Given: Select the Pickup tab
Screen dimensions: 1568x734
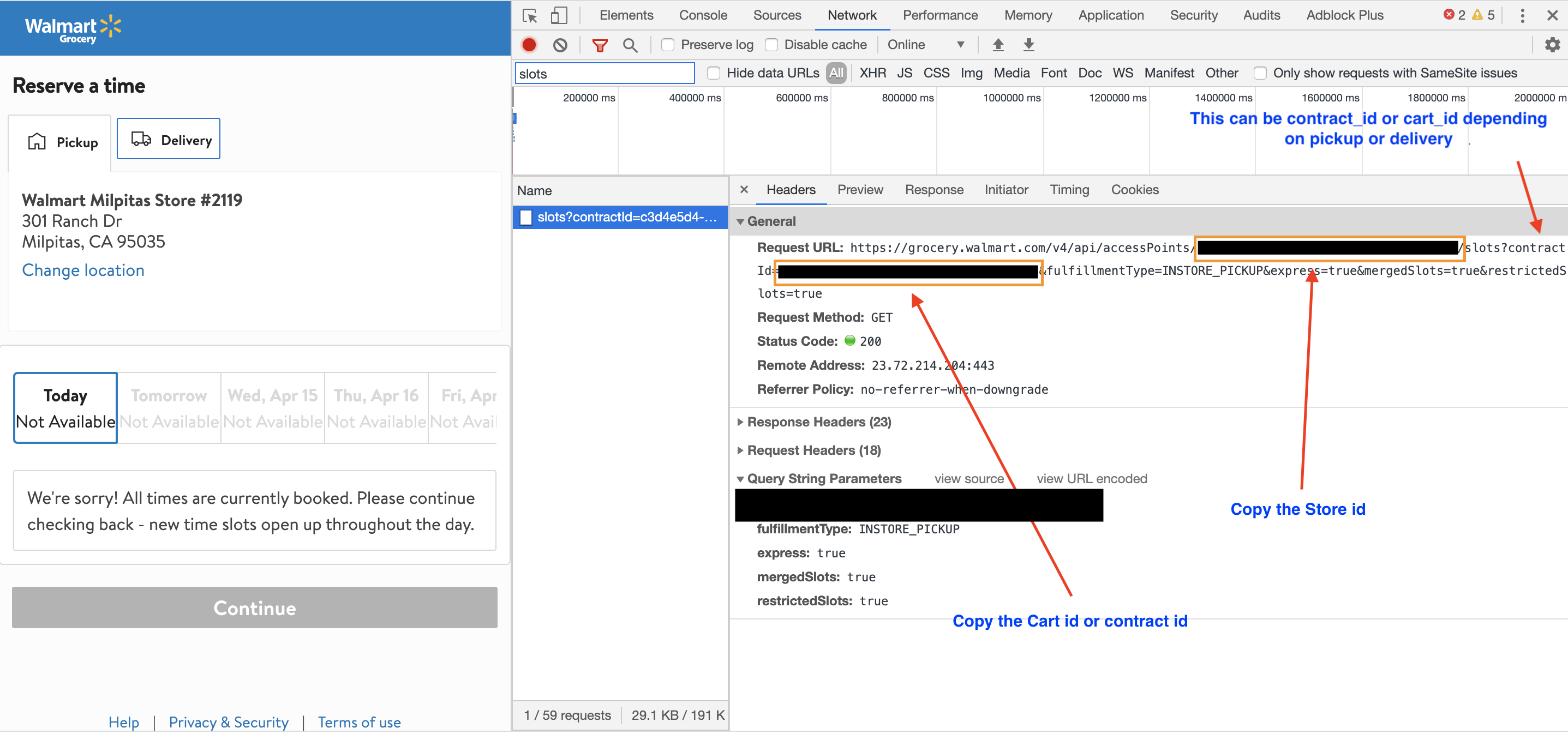Looking at the screenshot, I should click(59, 142).
